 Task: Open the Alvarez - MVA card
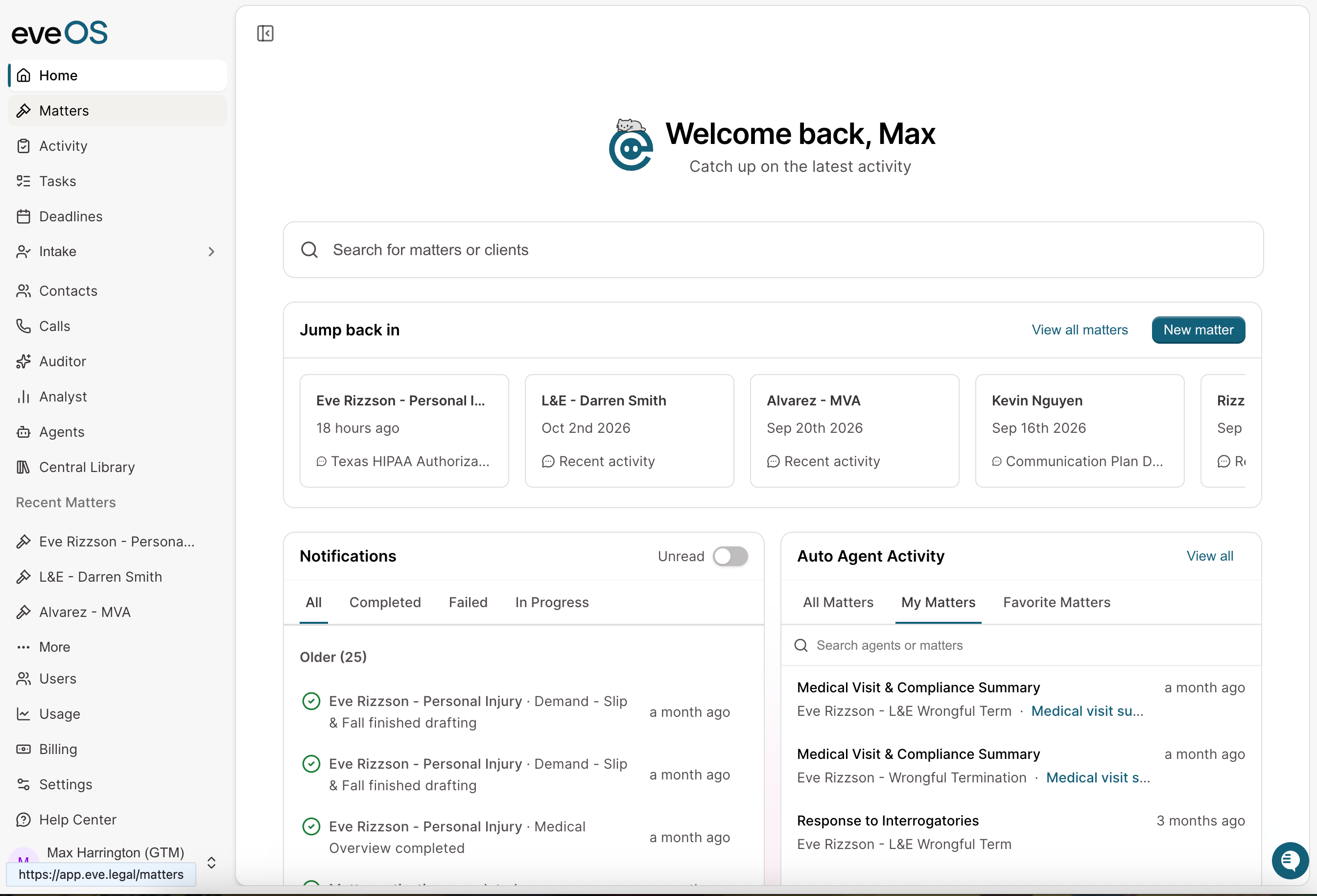pos(854,430)
